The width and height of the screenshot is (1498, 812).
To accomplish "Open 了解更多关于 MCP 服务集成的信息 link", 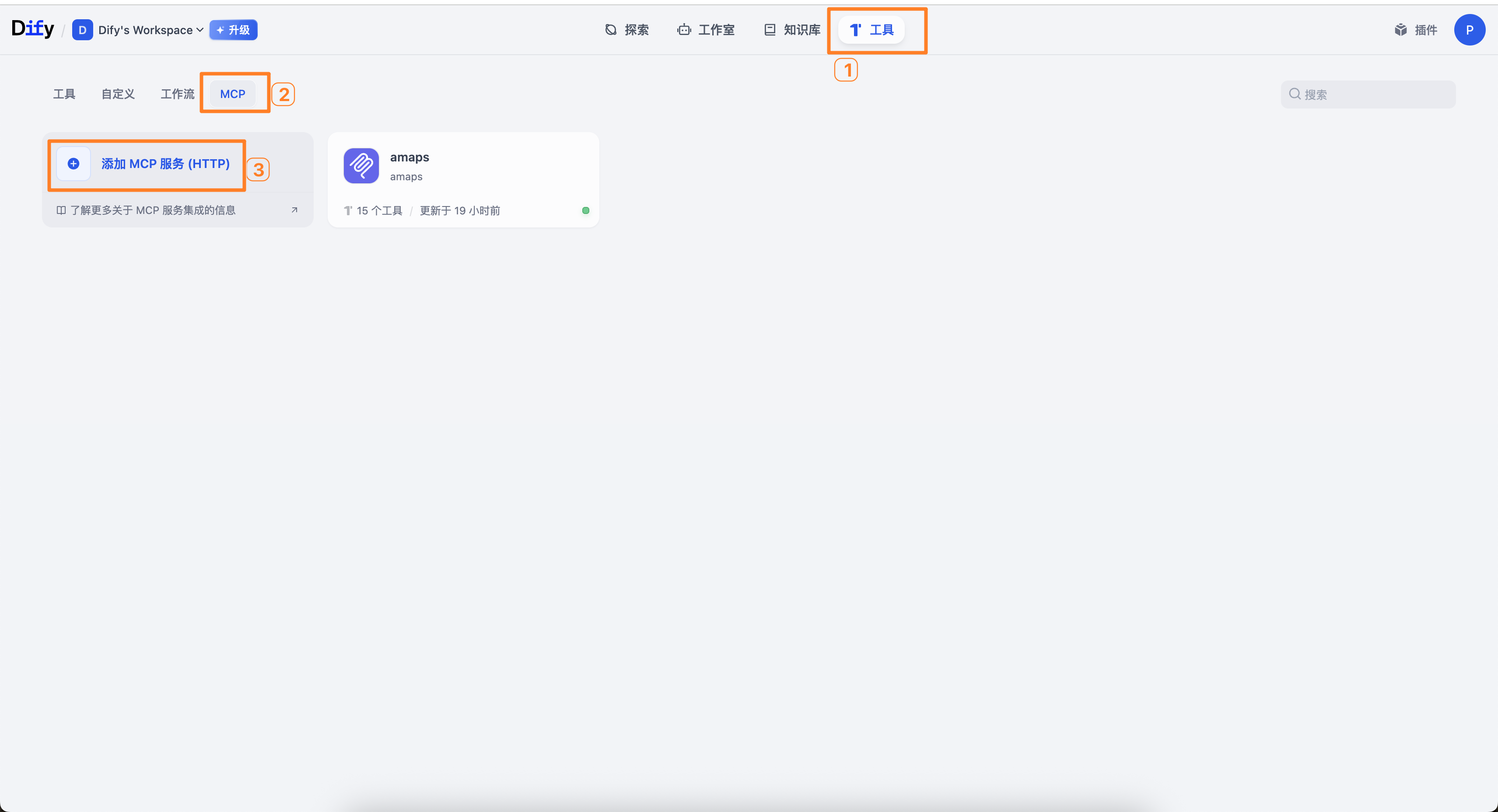I will click(x=152, y=210).
